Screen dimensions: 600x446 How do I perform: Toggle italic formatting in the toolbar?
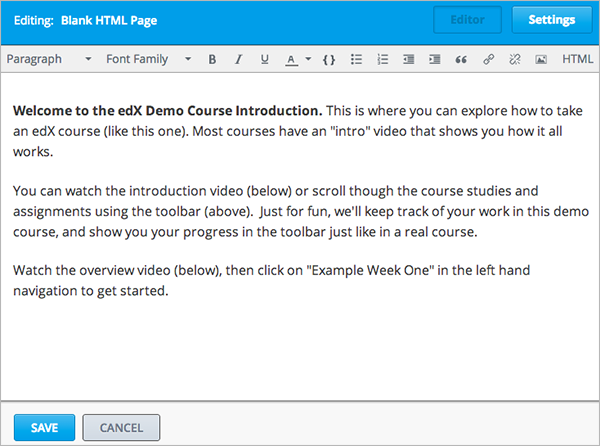point(238,59)
